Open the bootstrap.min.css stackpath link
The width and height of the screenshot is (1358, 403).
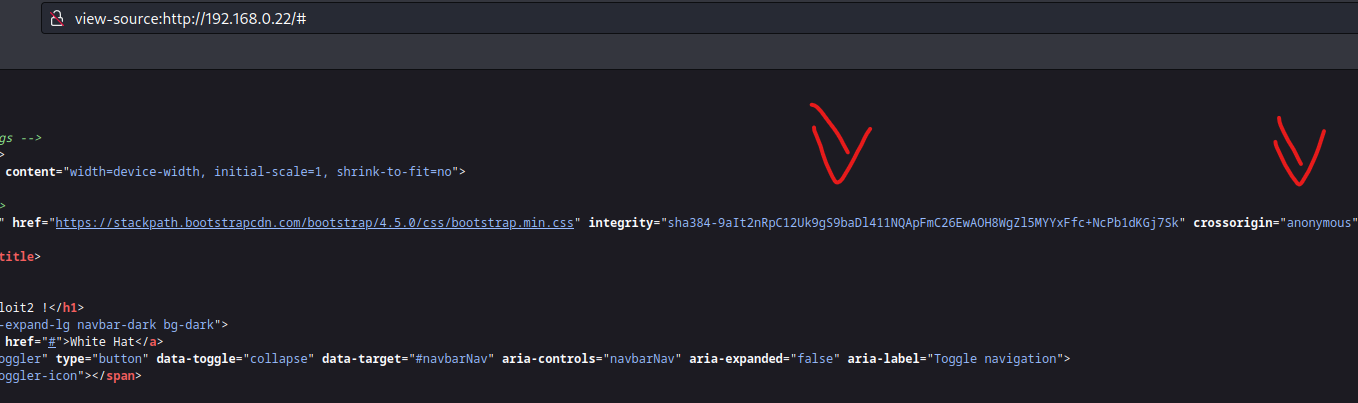tap(315, 222)
